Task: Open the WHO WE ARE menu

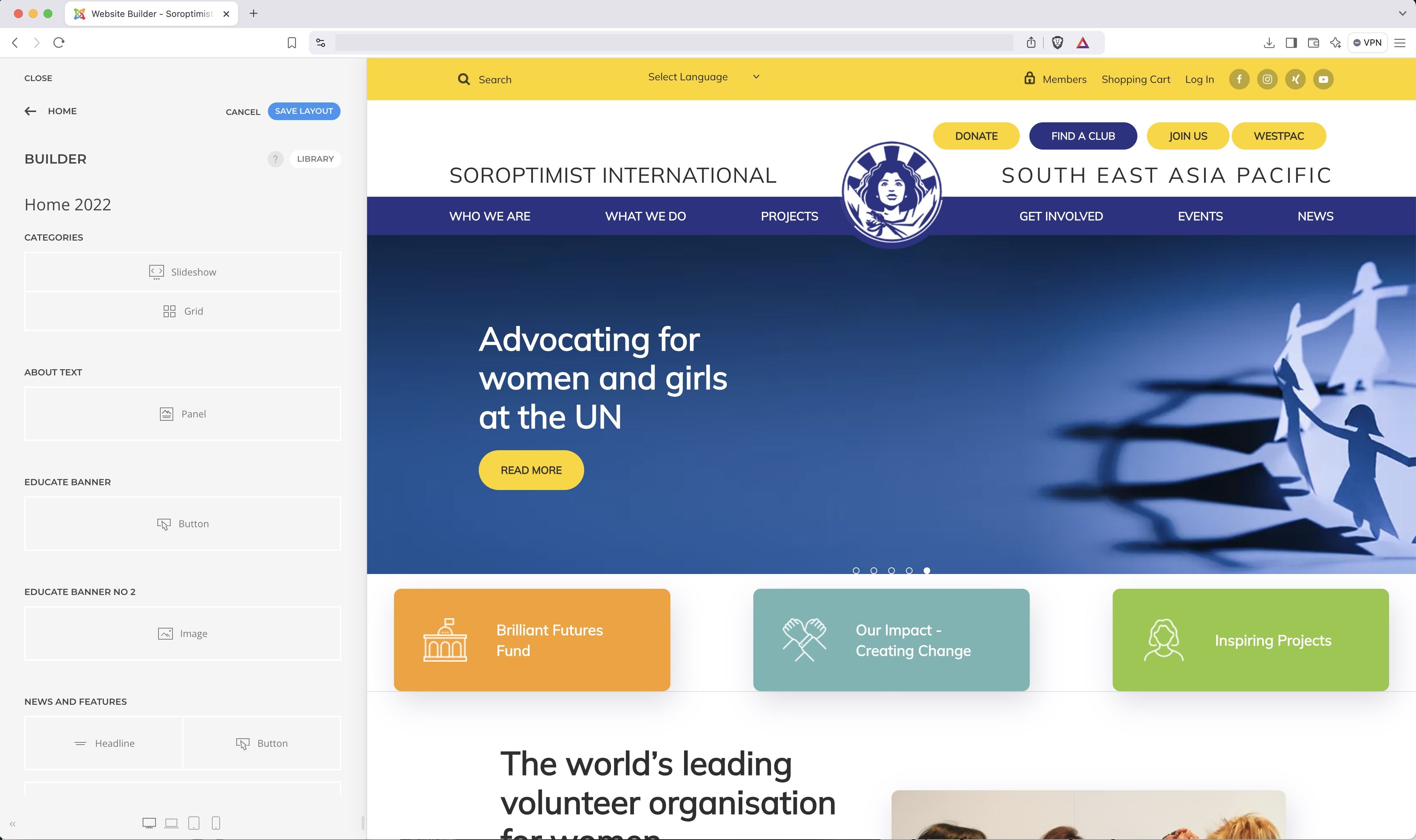Action: point(490,216)
